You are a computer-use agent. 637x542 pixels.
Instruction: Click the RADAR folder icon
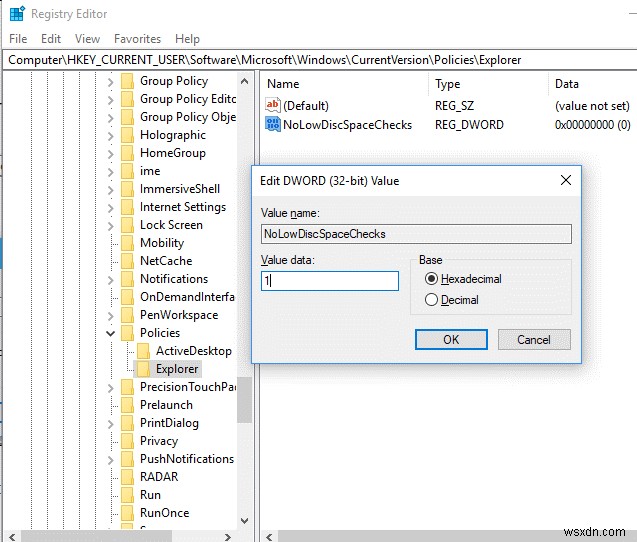(128, 477)
